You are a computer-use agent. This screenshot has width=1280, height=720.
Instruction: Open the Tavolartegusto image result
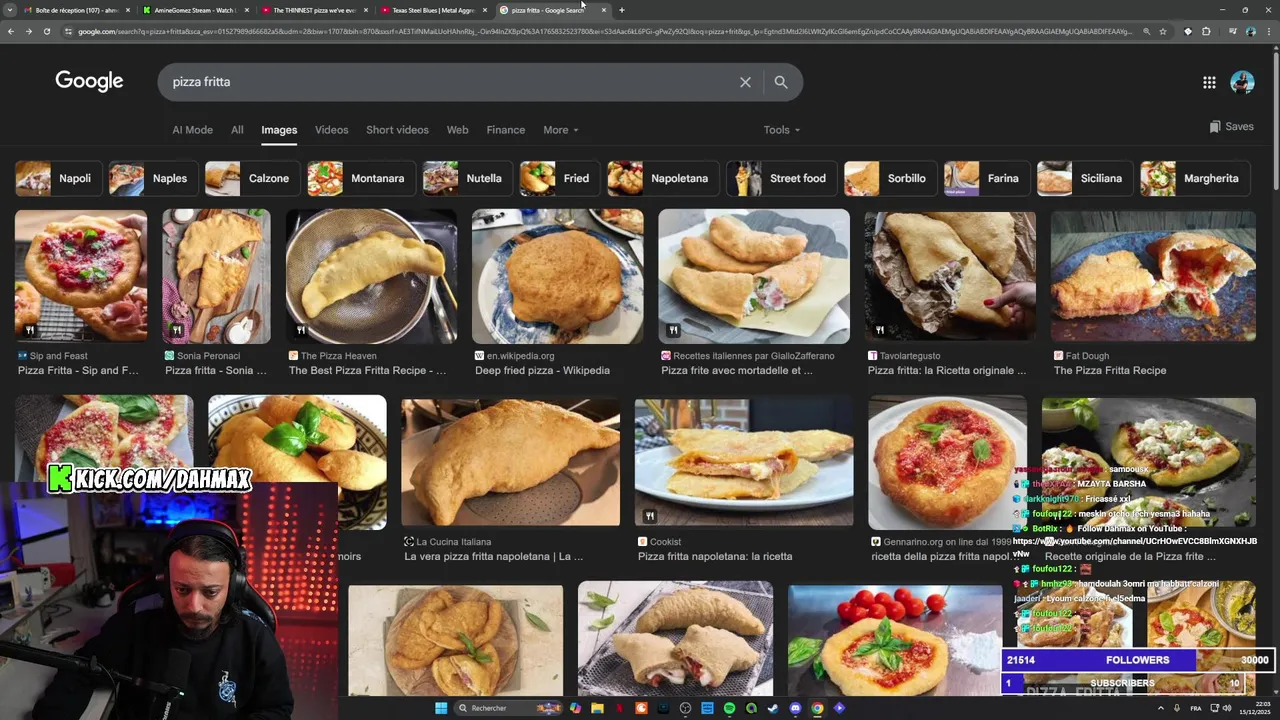point(950,276)
